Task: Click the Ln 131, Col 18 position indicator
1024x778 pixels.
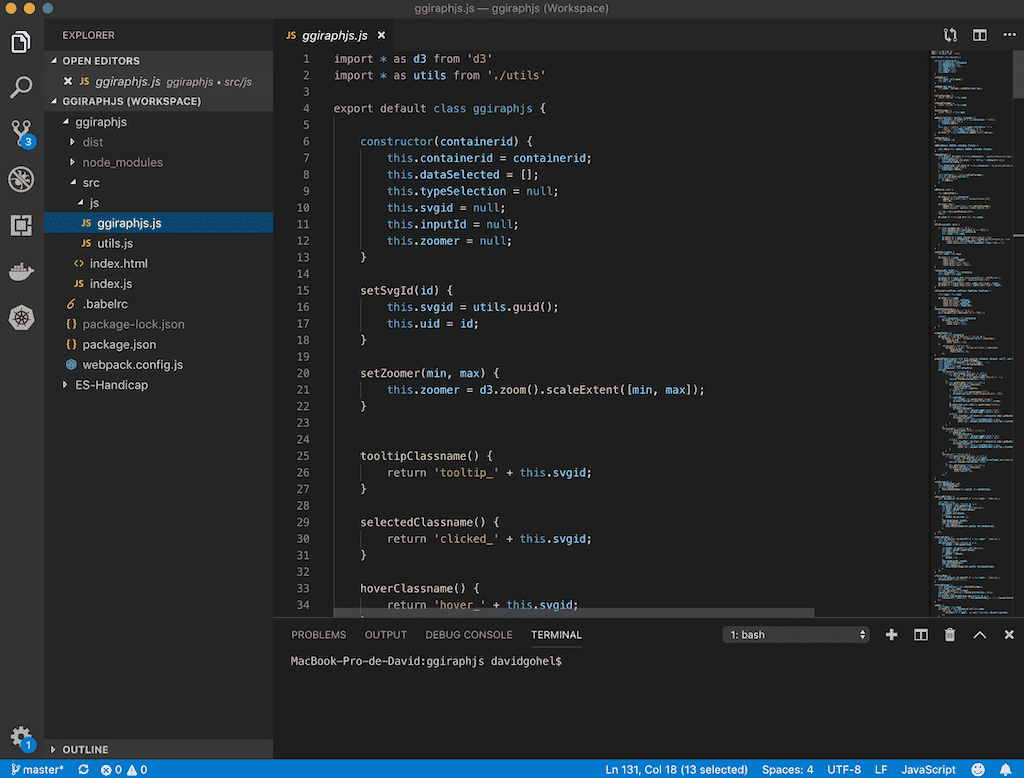Action: (676, 770)
